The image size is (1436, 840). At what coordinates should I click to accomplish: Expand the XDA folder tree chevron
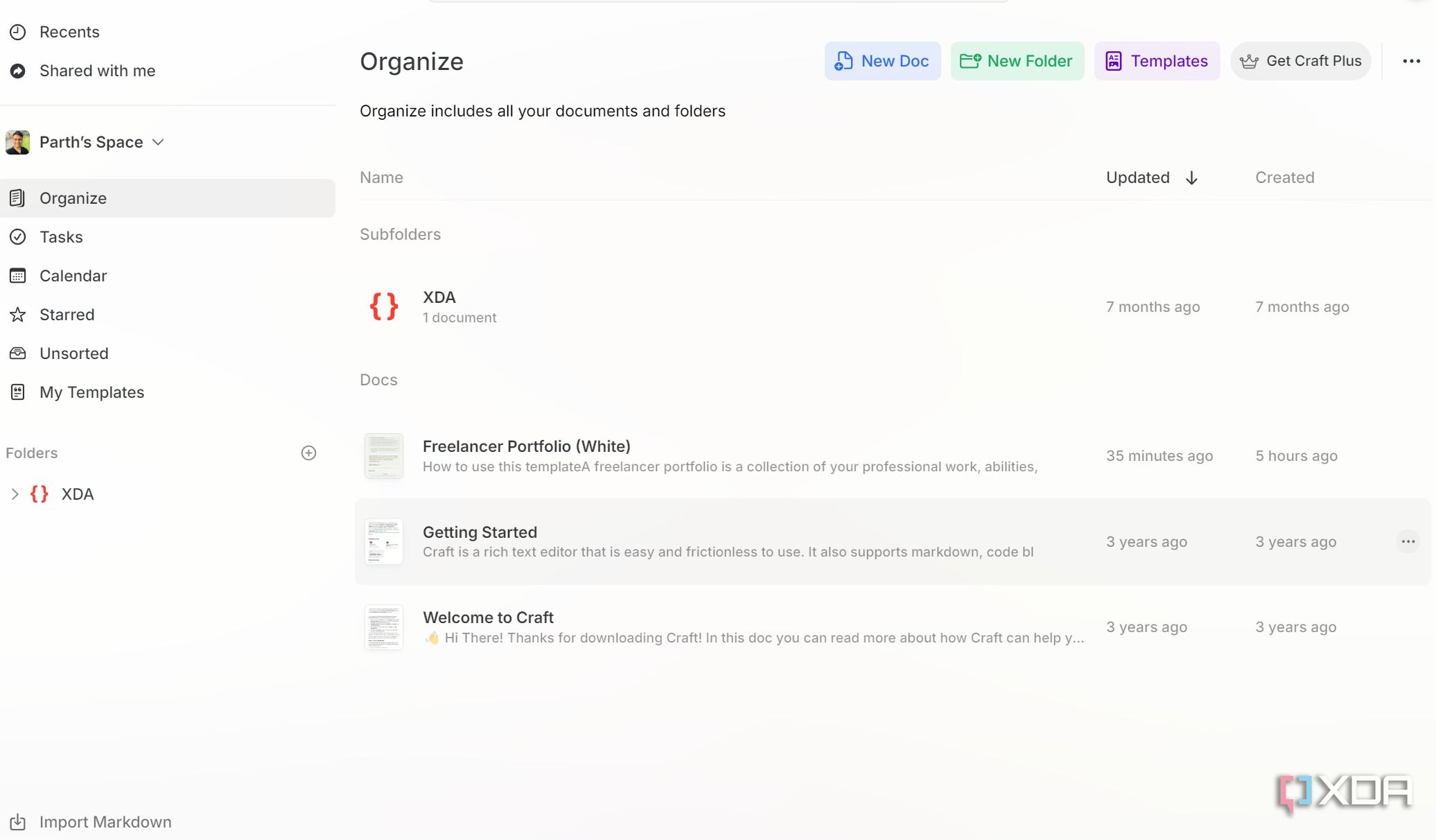15,494
